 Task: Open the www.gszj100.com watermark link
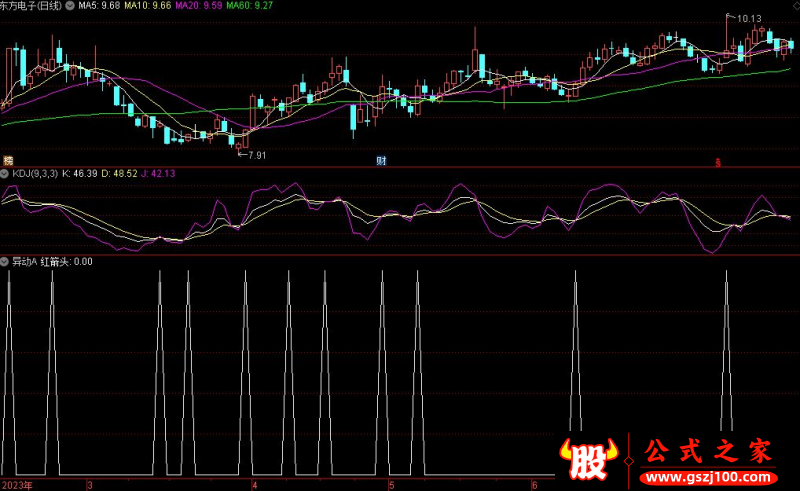pyautogui.click(x=711, y=475)
